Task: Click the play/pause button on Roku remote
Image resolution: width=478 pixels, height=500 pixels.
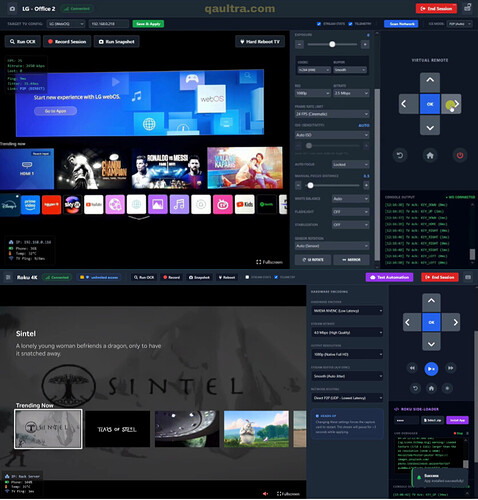Action: pos(431,369)
